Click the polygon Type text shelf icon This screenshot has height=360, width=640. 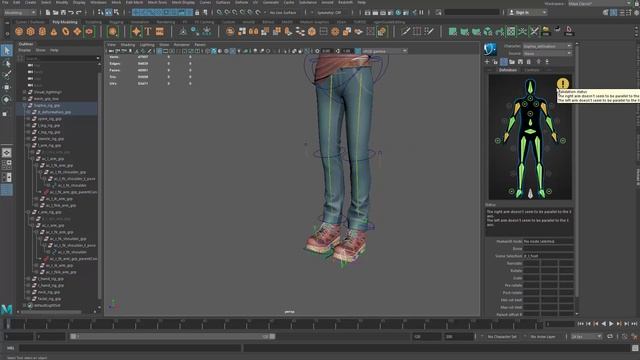[148, 31]
